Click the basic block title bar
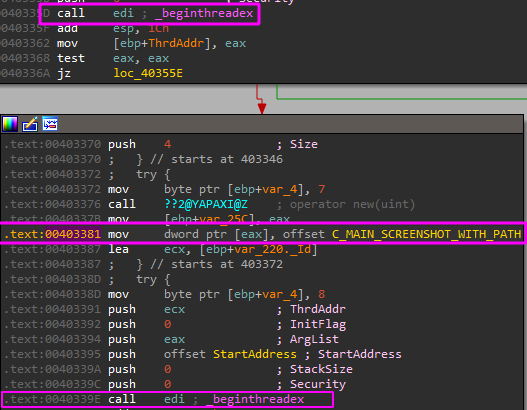 [262, 124]
